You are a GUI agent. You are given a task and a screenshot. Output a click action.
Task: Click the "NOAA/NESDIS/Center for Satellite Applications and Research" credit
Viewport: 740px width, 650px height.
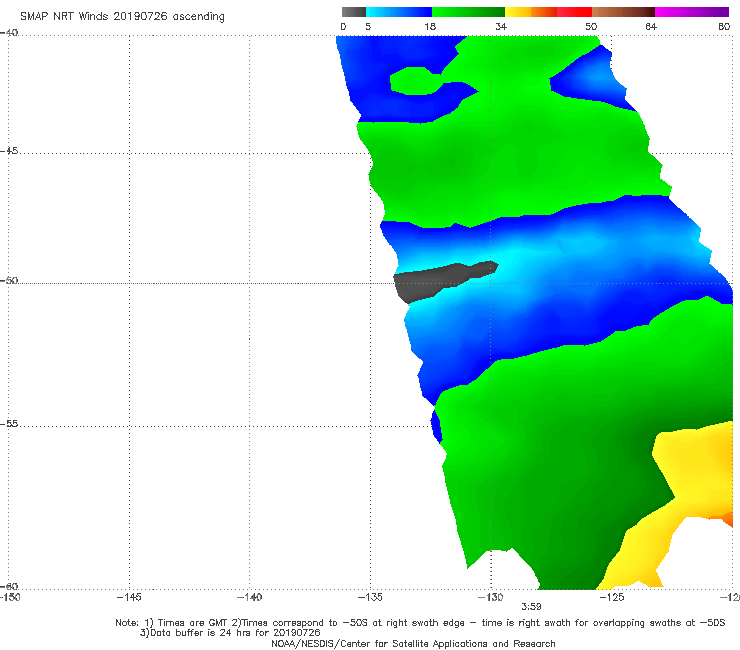(x=413, y=643)
